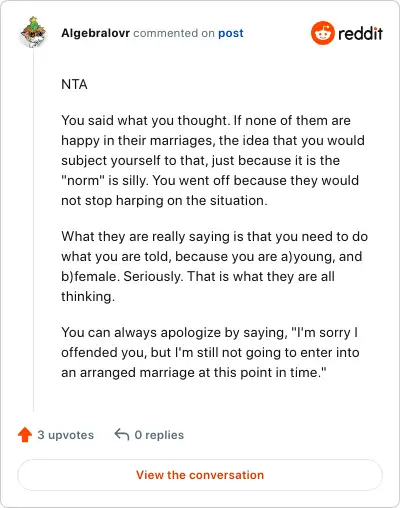Click the reply arrow icon
This screenshot has width=400, height=508.
click(122, 435)
